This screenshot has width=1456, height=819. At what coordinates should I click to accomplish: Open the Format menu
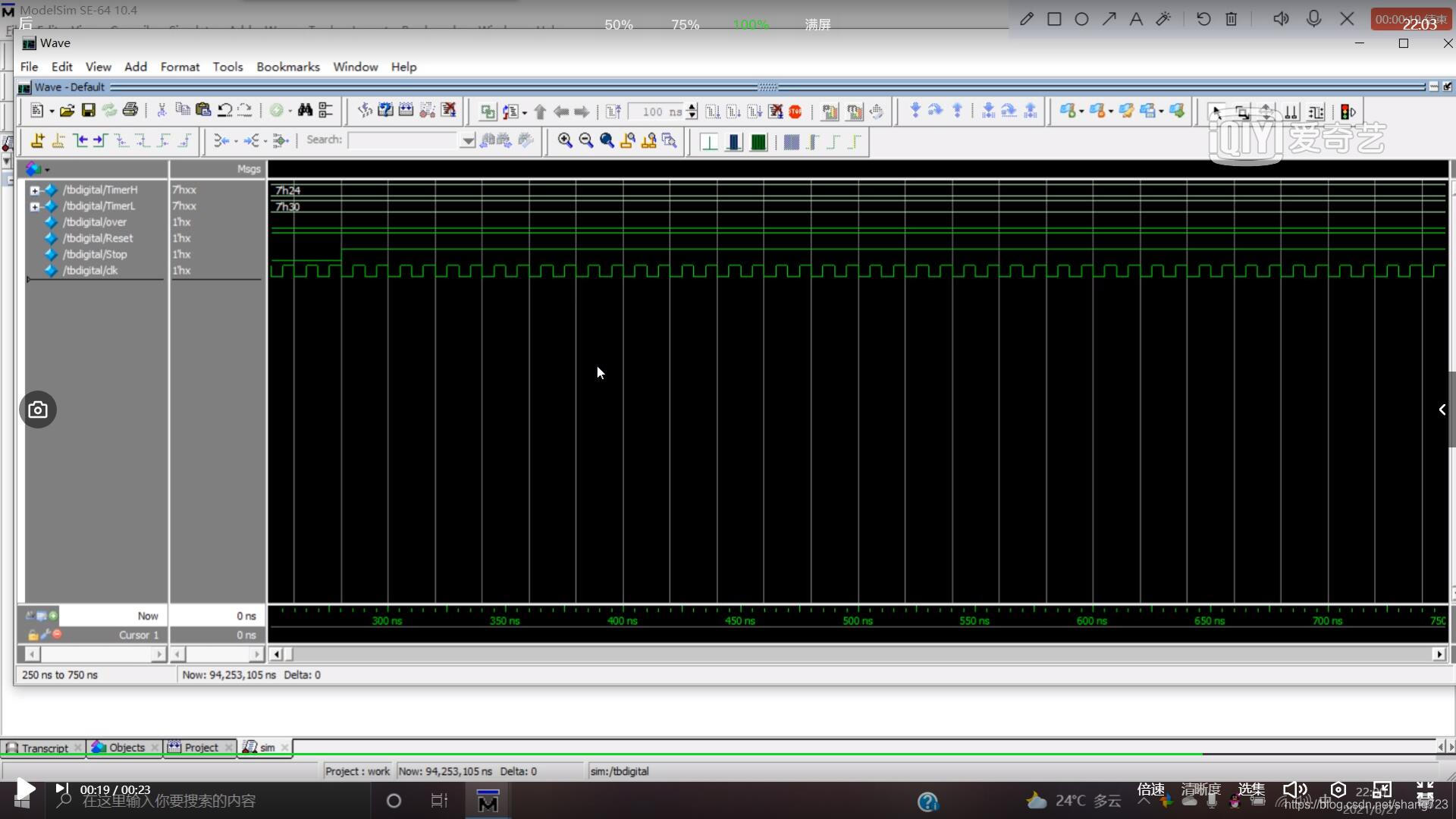180,67
